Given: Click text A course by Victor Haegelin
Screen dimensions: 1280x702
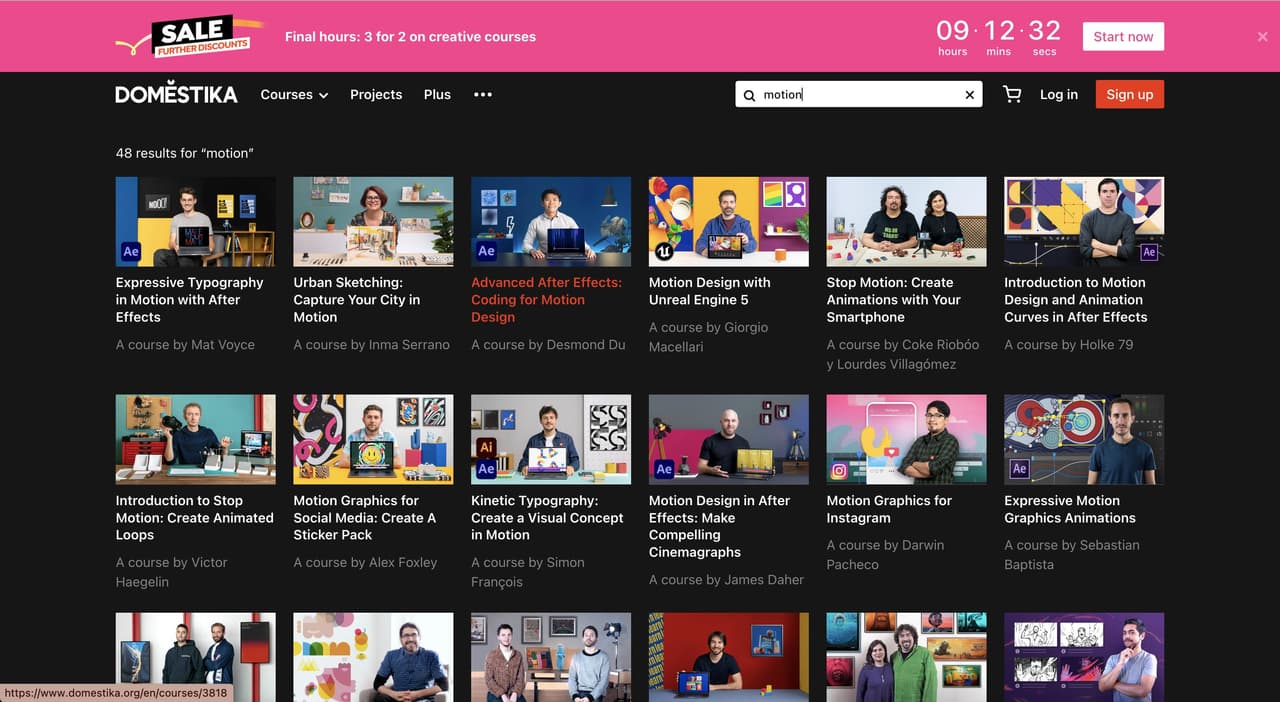Looking at the screenshot, I should tap(172, 572).
